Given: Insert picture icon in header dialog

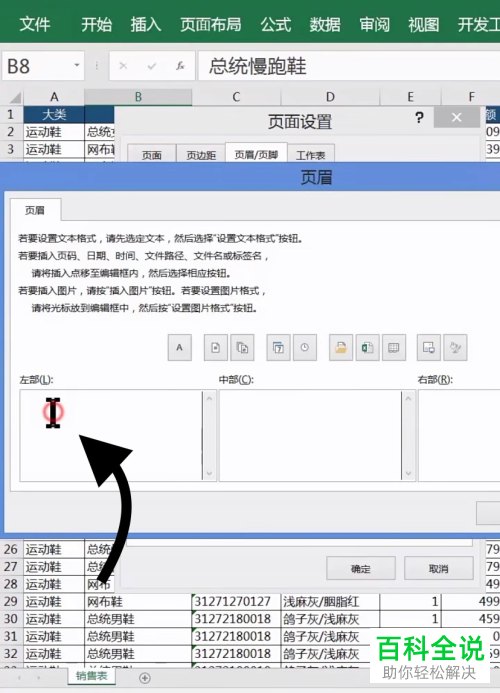Looking at the screenshot, I should point(428,348).
